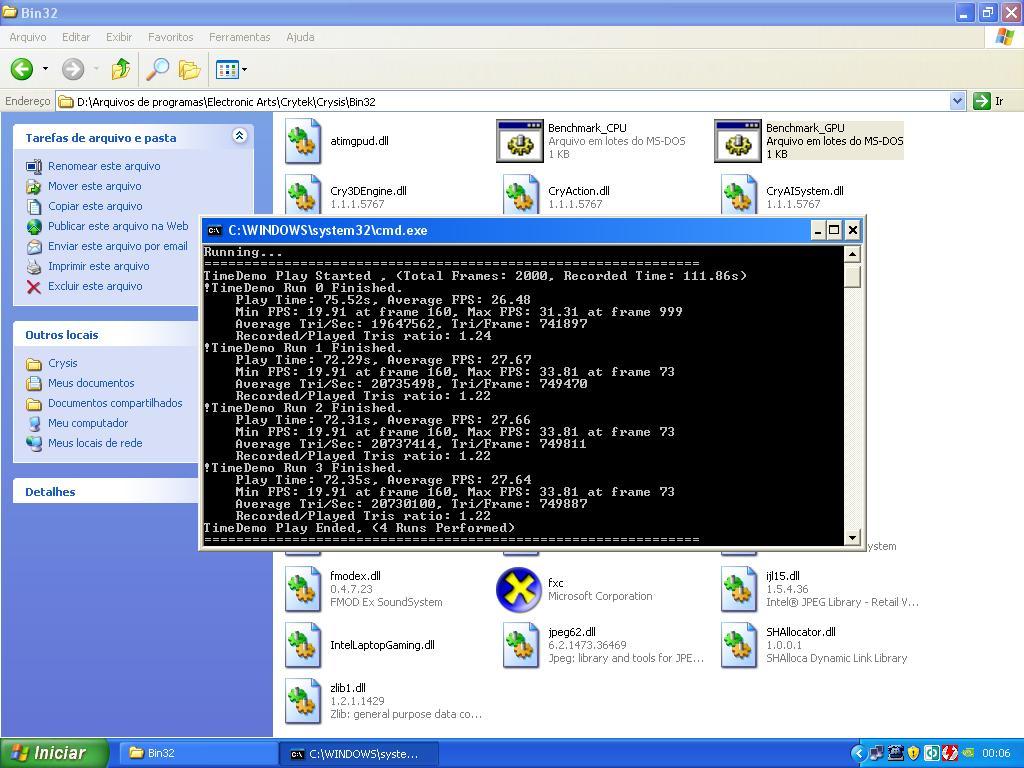Expand hidden system tray icons arrow
The width and height of the screenshot is (1024, 768).
858,754
